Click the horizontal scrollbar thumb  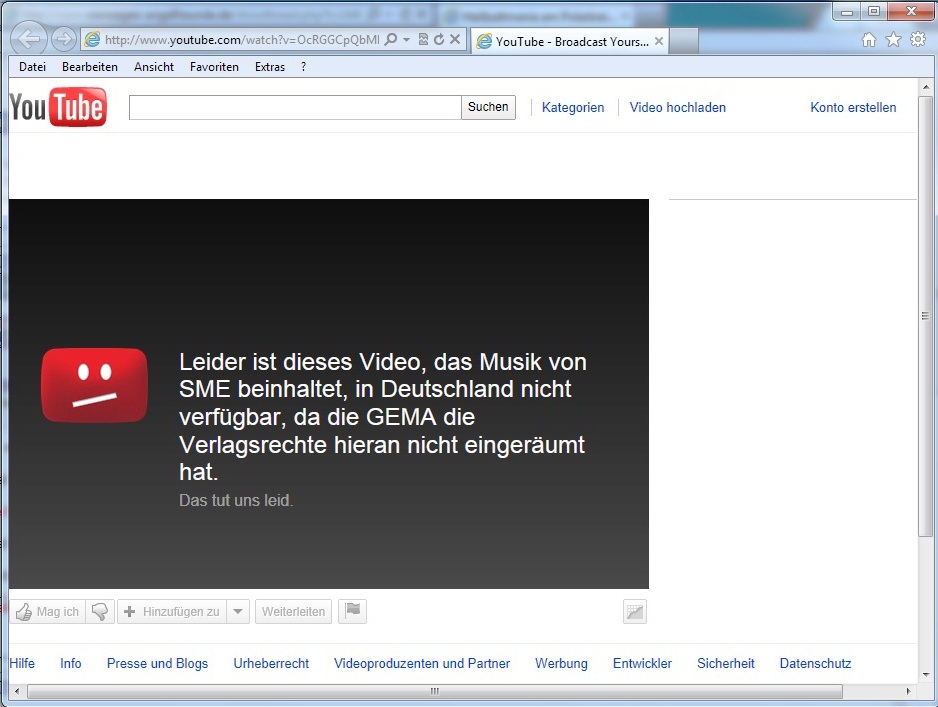pos(435,691)
